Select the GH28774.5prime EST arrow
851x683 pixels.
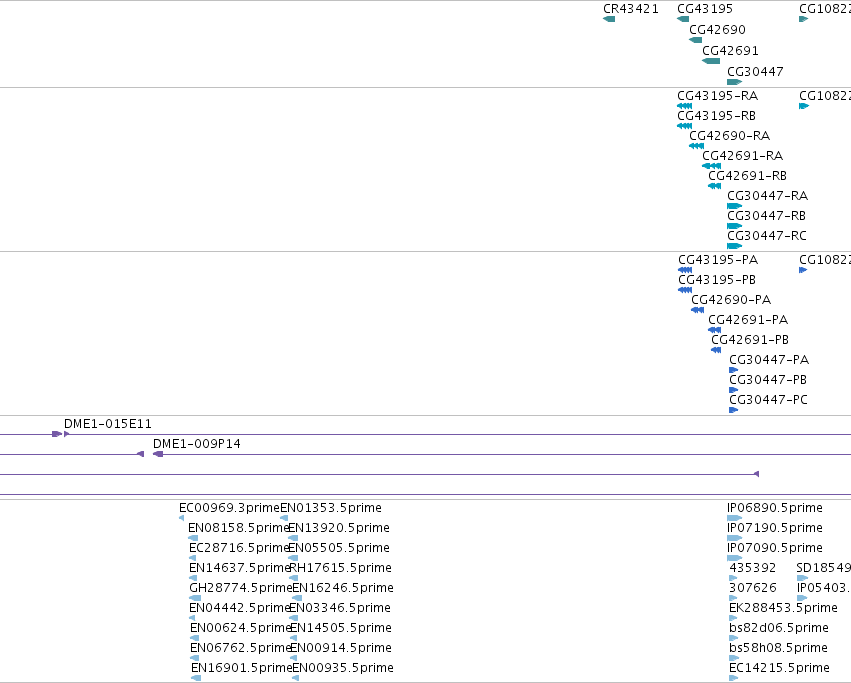(x=194, y=598)
